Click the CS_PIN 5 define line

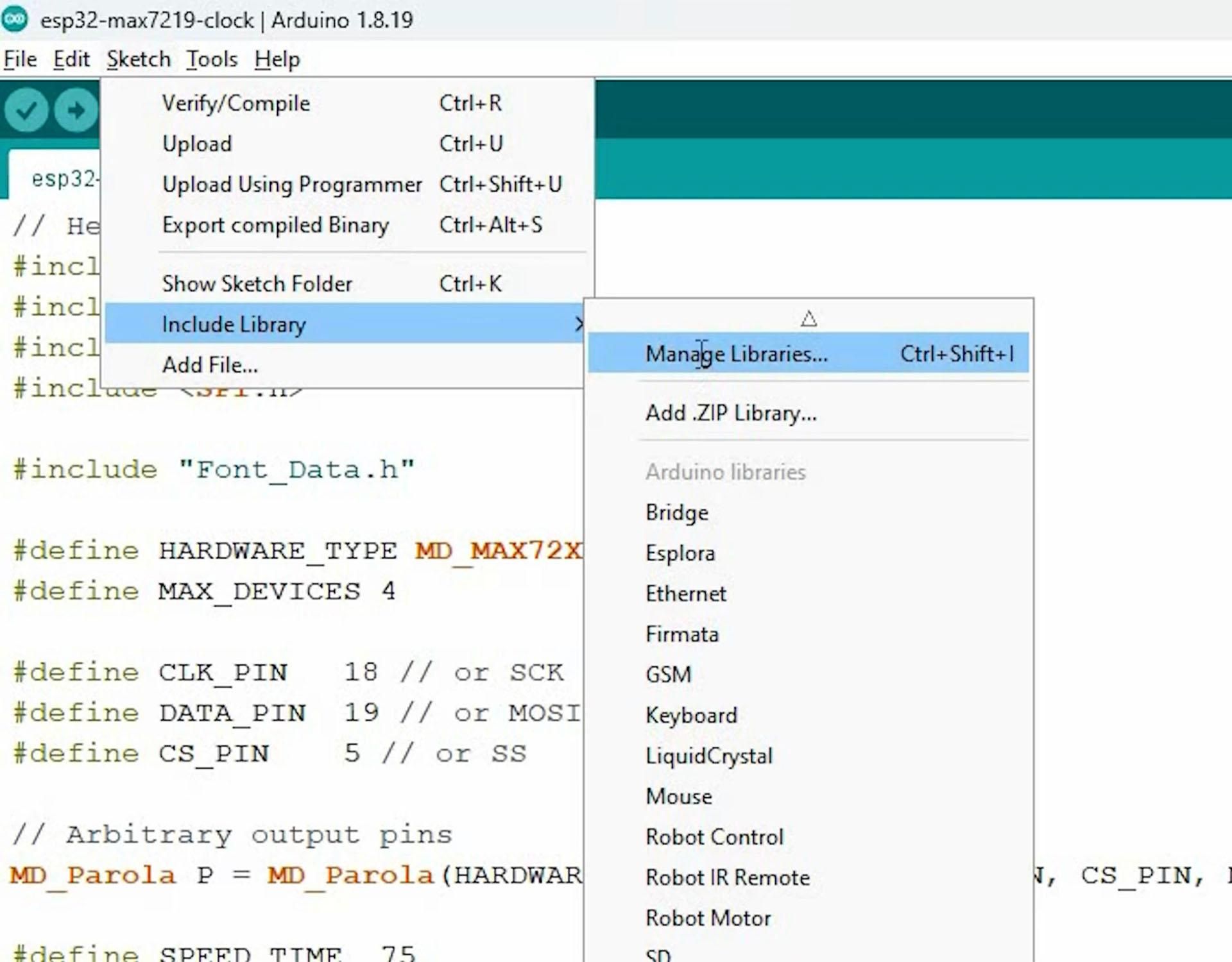269,754
